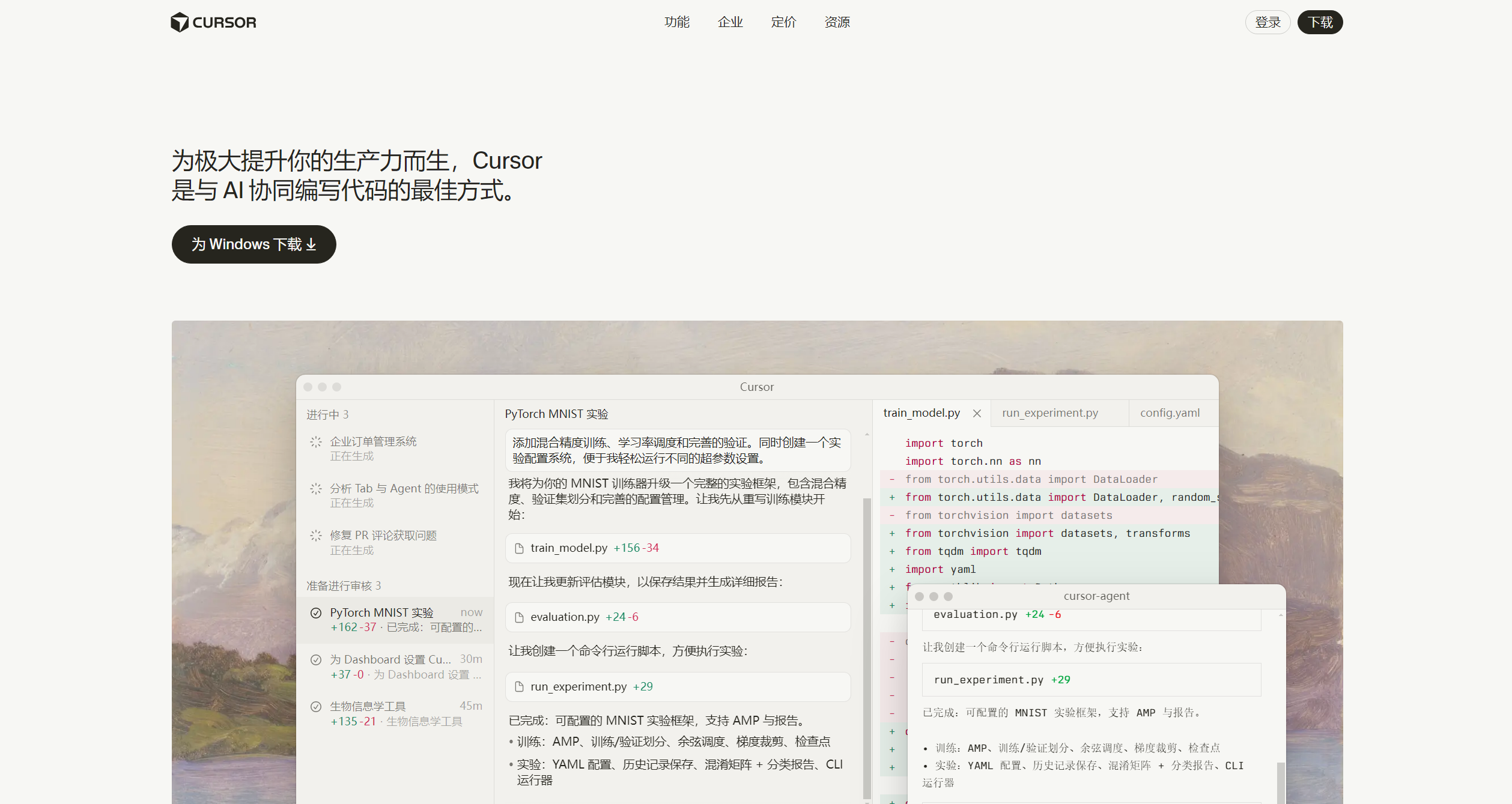
Task: Click the checkmark icon on PyTorch MNIST 实验
Action: pyautogui.click(x=316, y=612)
